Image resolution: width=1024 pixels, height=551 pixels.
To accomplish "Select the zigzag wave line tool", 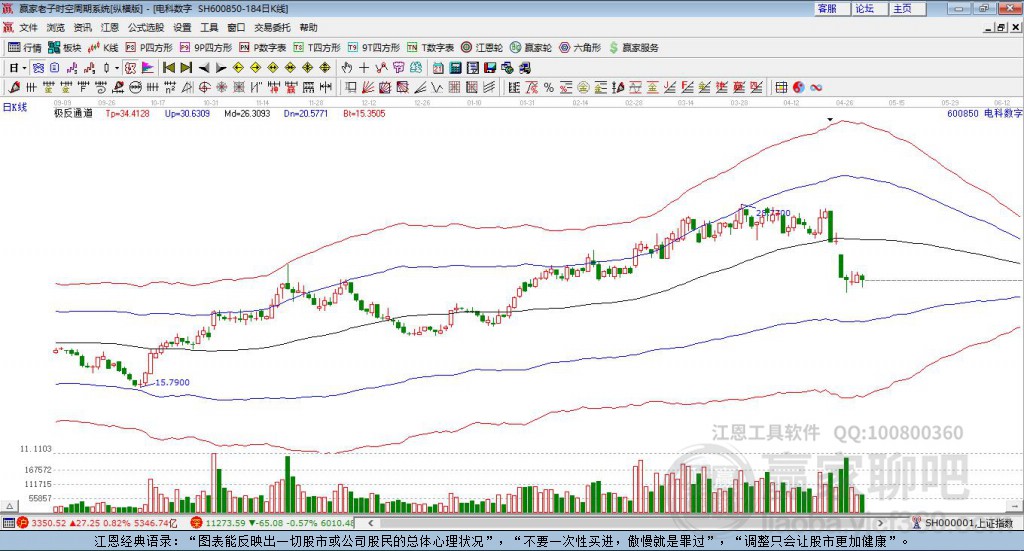I will pyautogui.click(x=436, y=87).
